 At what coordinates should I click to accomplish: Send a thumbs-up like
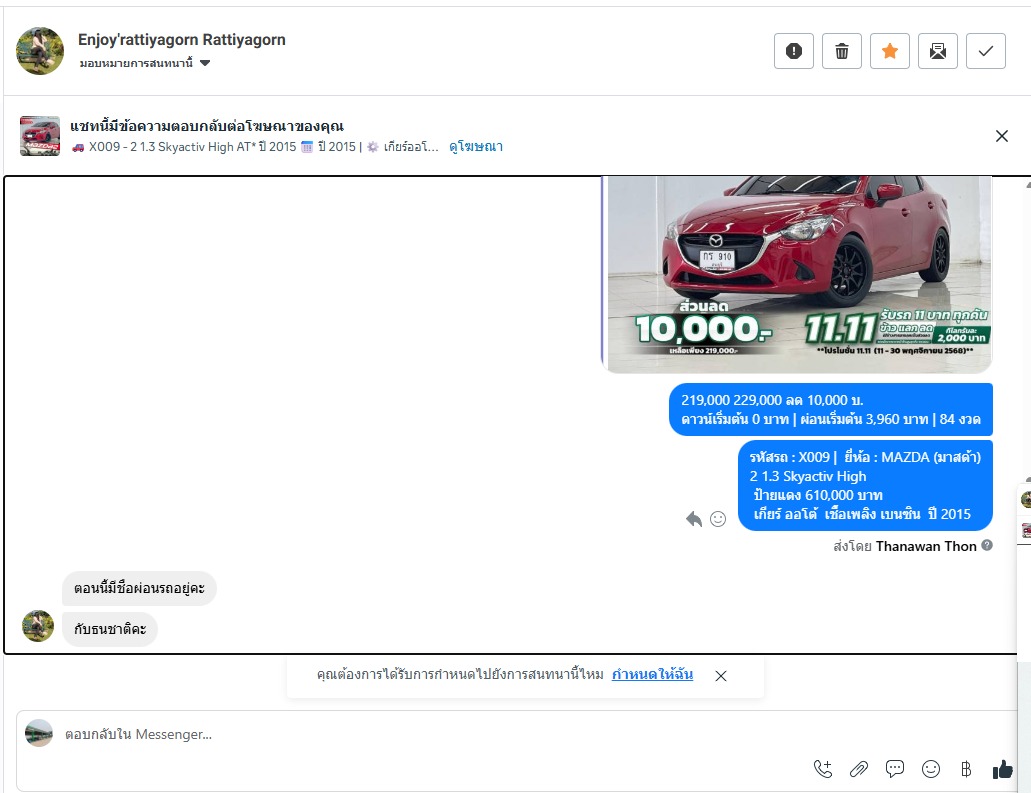(1003, 769)
